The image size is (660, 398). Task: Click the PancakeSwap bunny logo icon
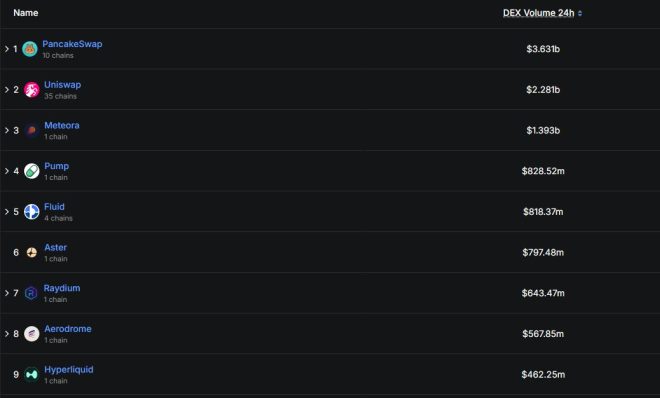tap(29, 49)
